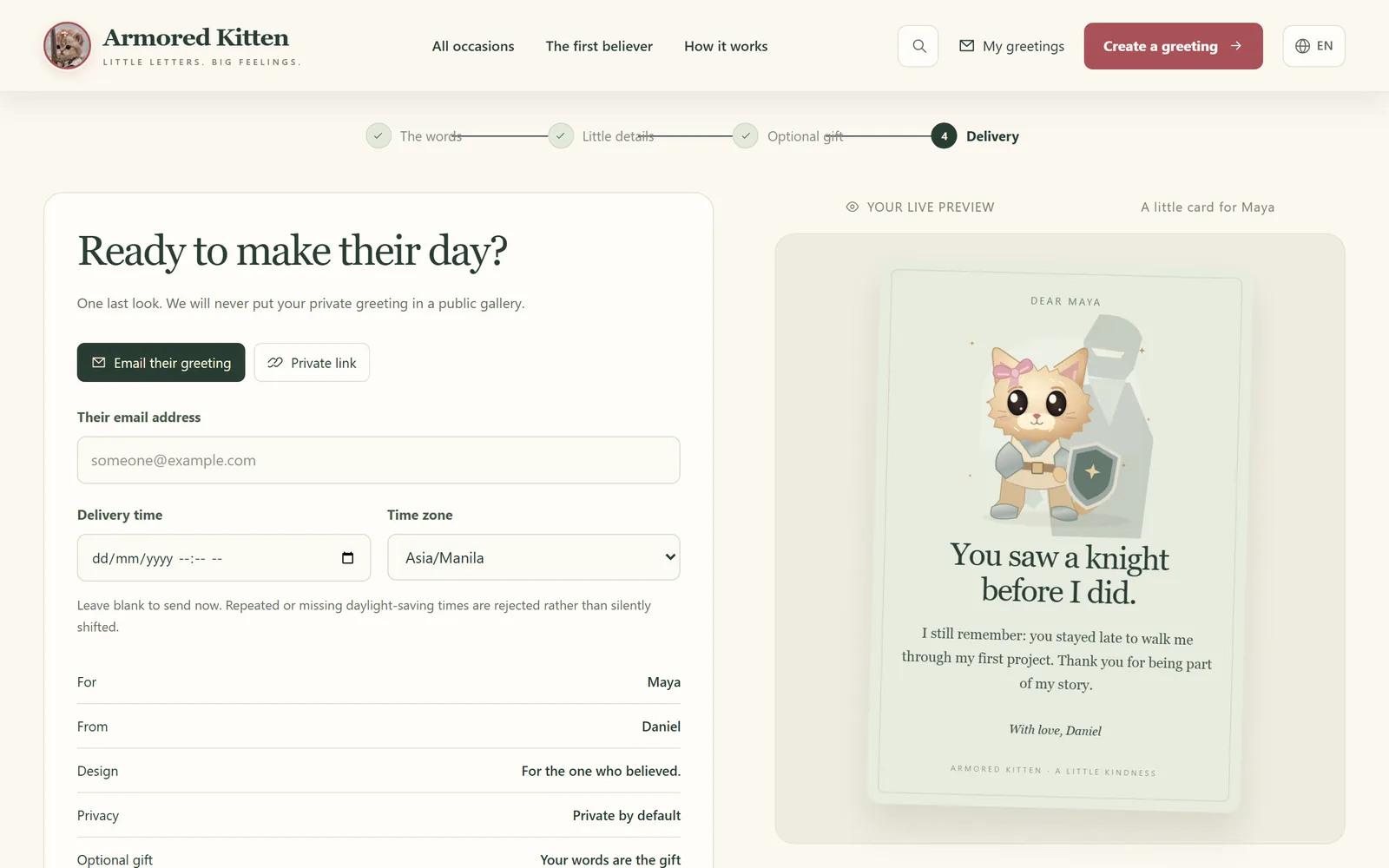Click the checkmark circle for Optional gift step

pyautogui.click(x=746, y=135)
